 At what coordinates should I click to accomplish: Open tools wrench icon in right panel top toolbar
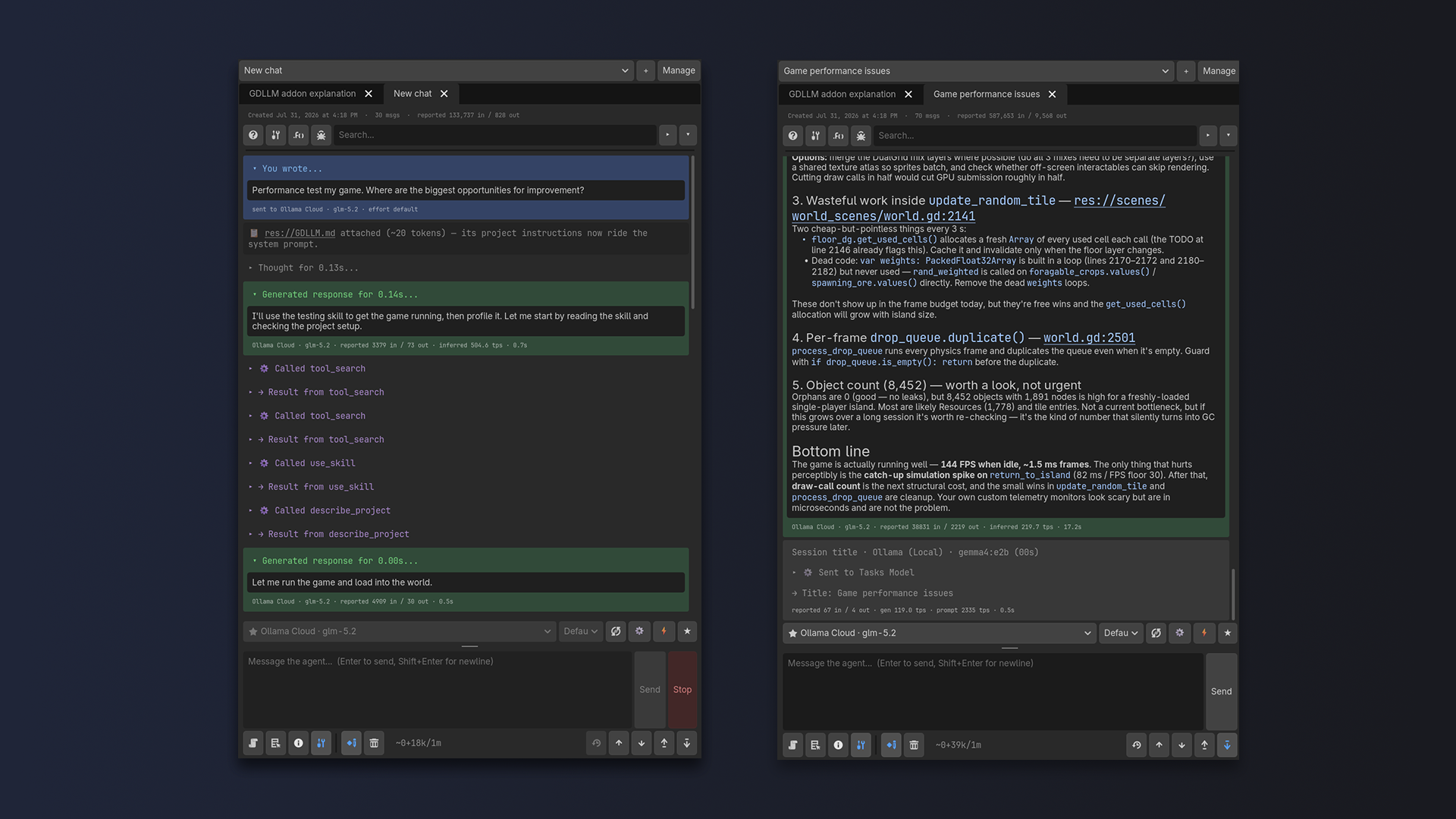point(816,136)
